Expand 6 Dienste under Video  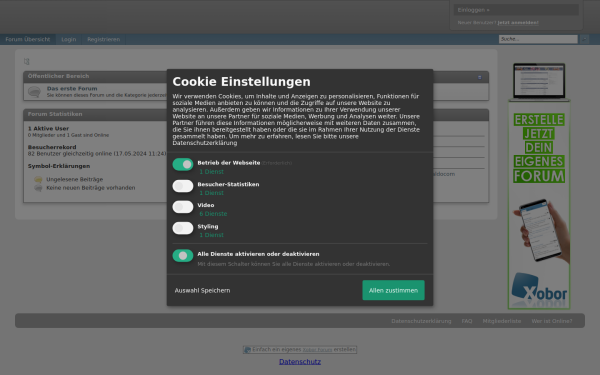tap(213, 214)
